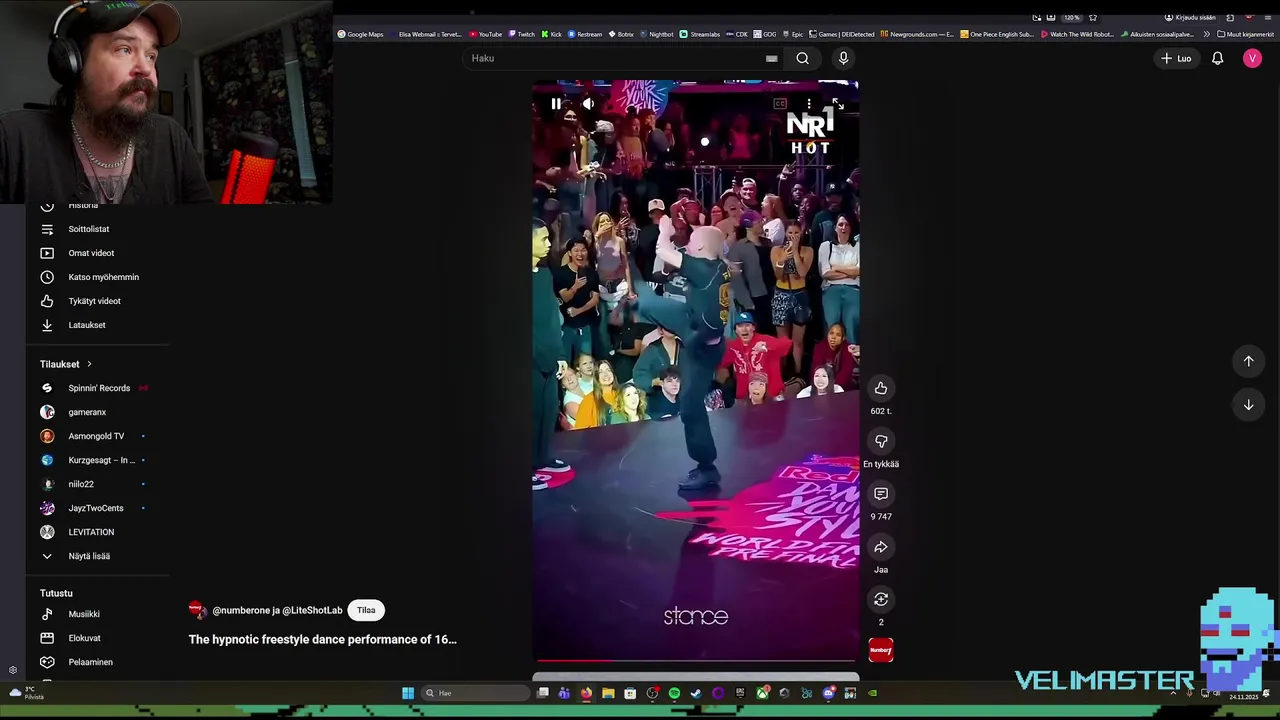Go to the next Short with down arrow

coord(1248,405)
